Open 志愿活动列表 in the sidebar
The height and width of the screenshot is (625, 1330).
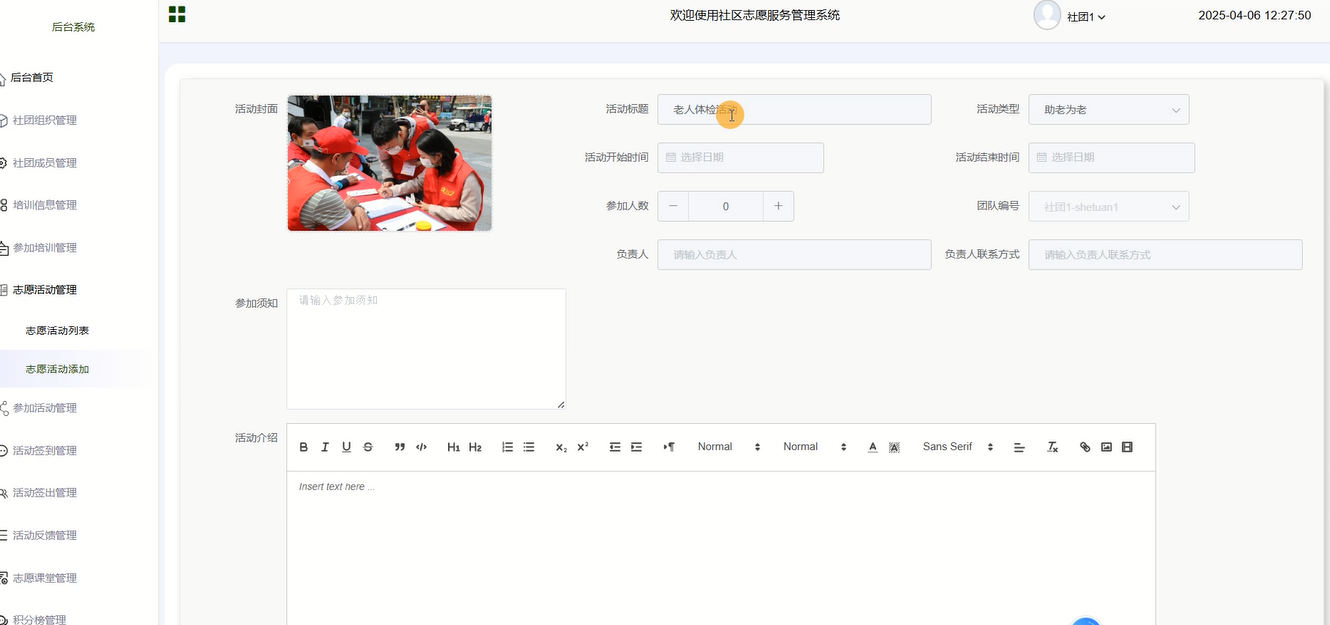click(58, 330)
